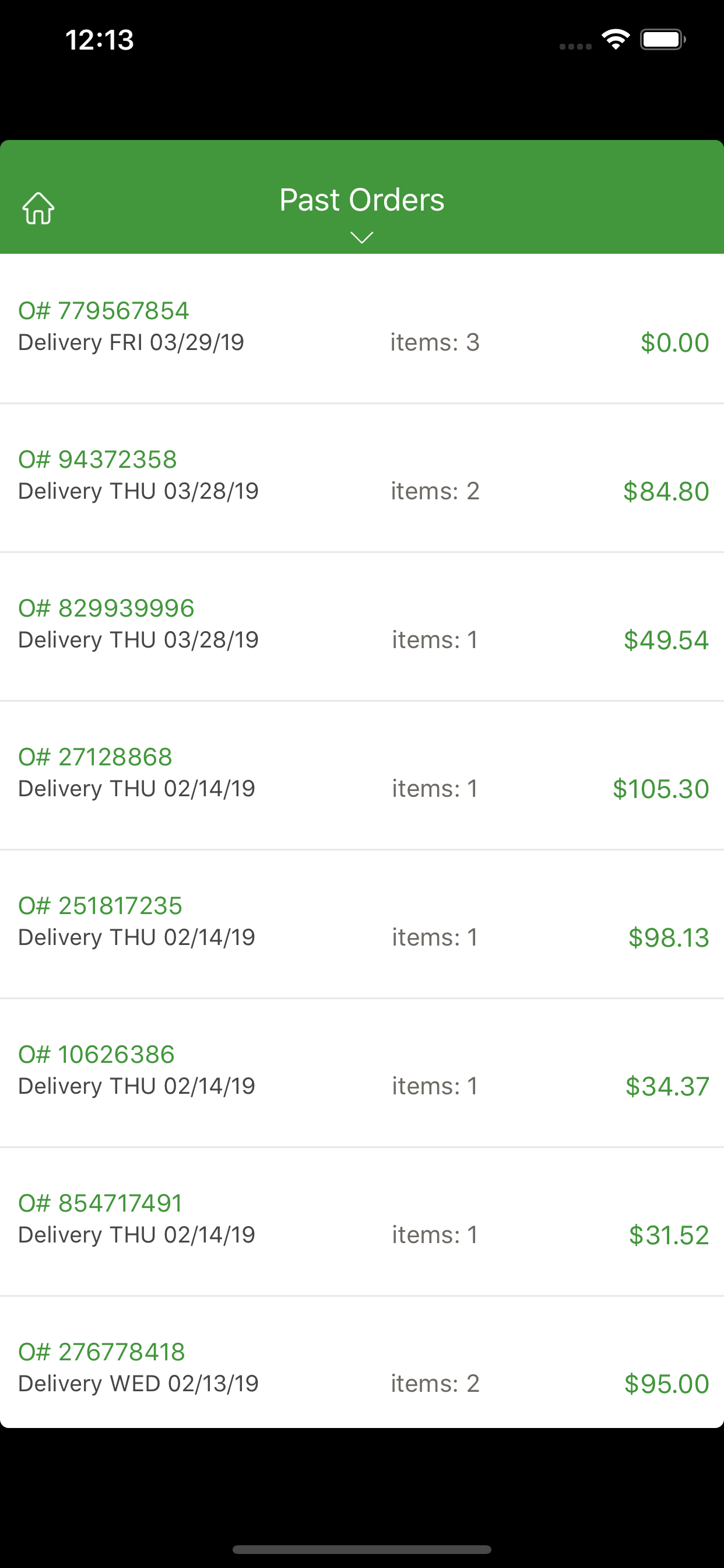Screen dimensions: 724x1568
Task: Tap the home icon
Action: coord(38,208)
